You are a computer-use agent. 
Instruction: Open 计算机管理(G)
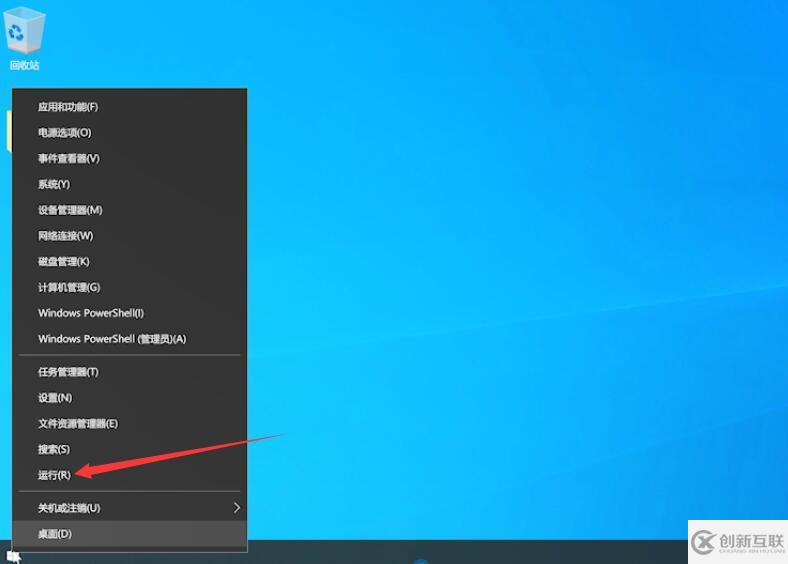(x=130, y=287)
